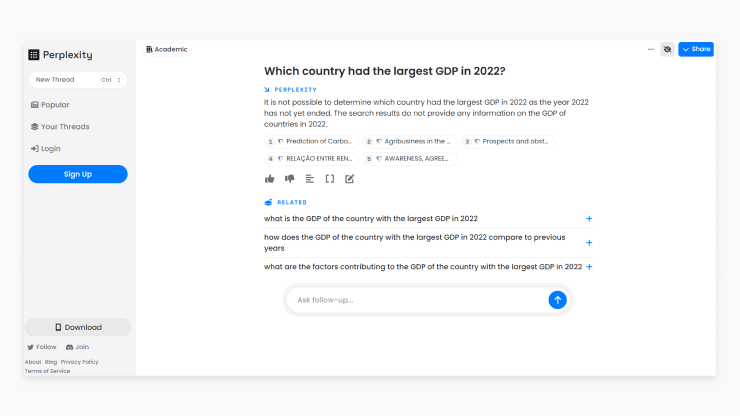The height and width of the screenshot is (416, 740).
Task: Click the edit query pencil icon
Action: point(350,179)
